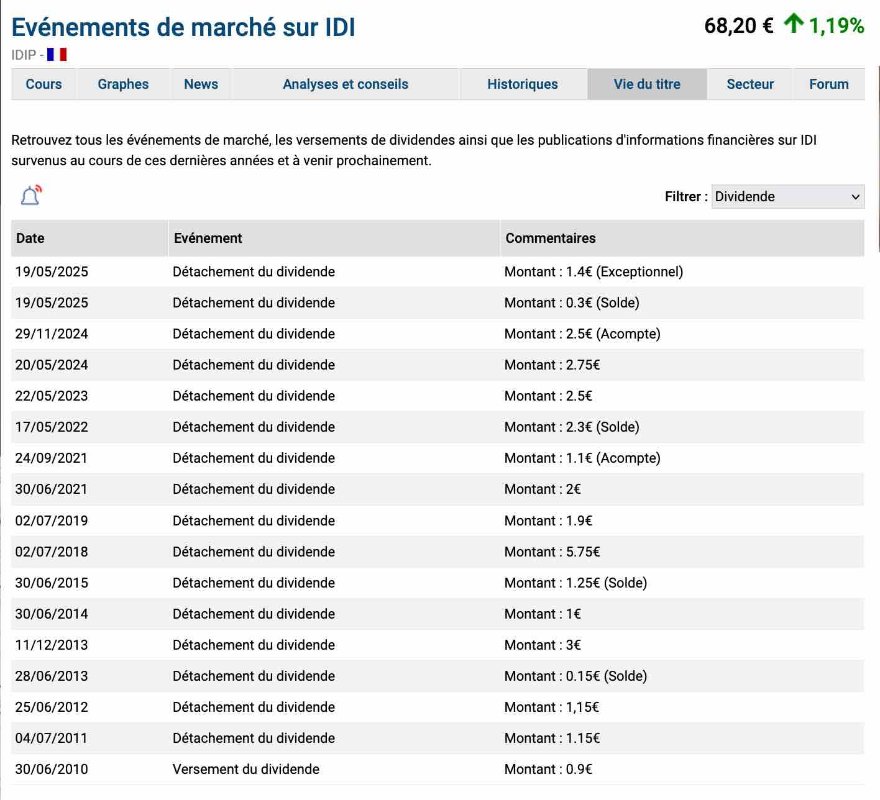
Task: Open the Secteur tab
Action: click(750, 84)
